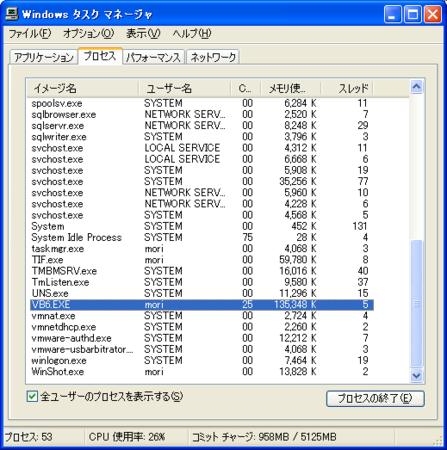Click the vertical scrollbar thumb
The image size is (447, 450).
(416, 304)
